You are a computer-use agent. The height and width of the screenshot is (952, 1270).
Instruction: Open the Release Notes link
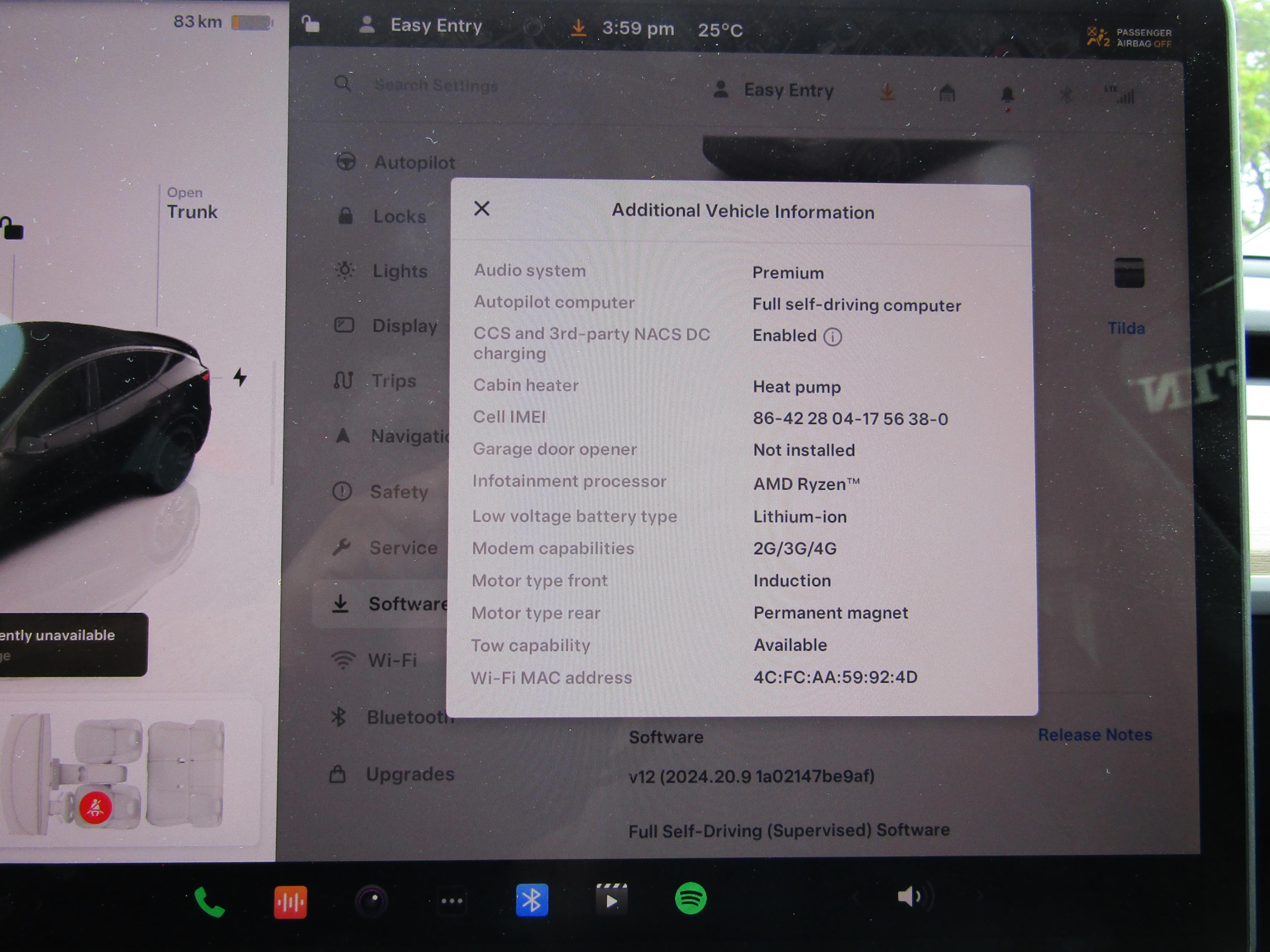point(1094,735)
